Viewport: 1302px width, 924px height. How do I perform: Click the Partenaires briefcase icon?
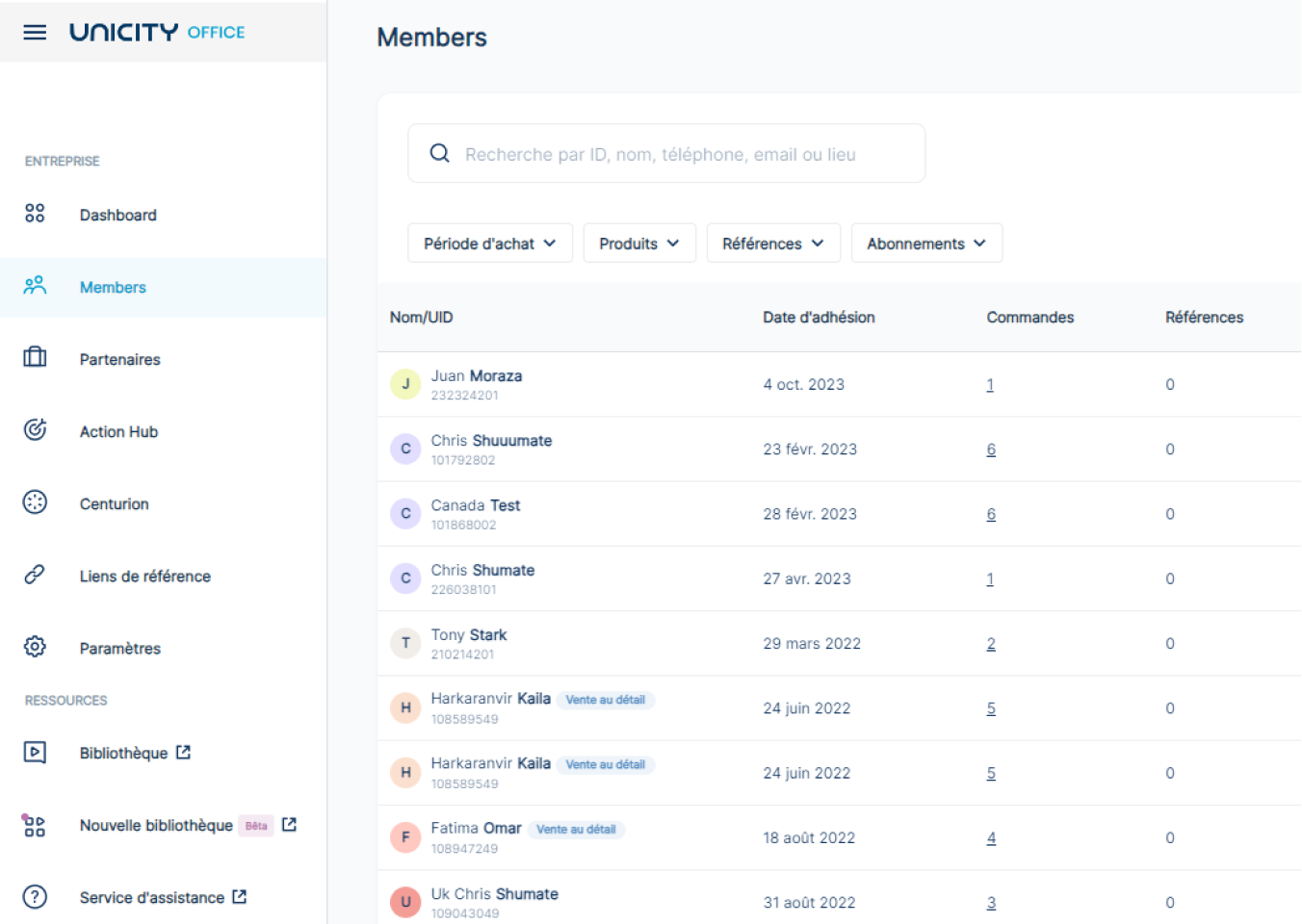[x=35, y=357]
